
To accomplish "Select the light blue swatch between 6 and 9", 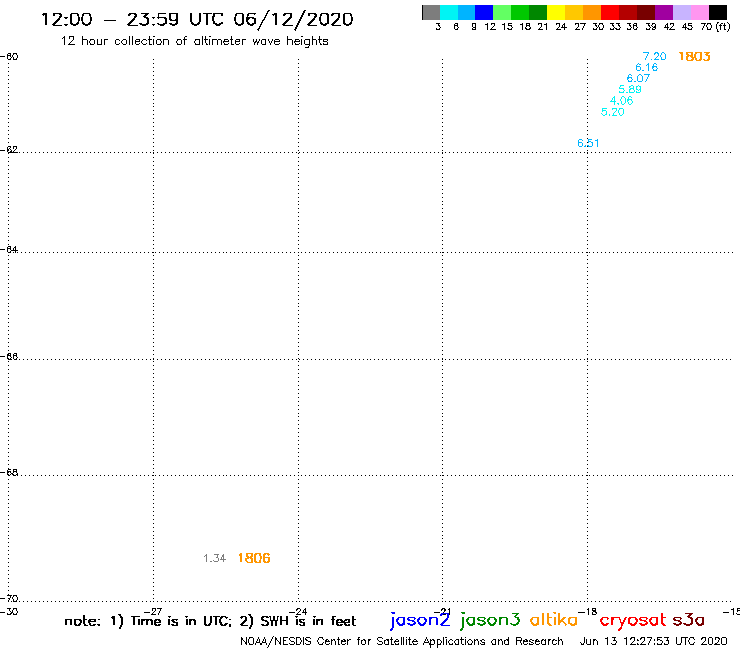I will click(x=467, y=12).
